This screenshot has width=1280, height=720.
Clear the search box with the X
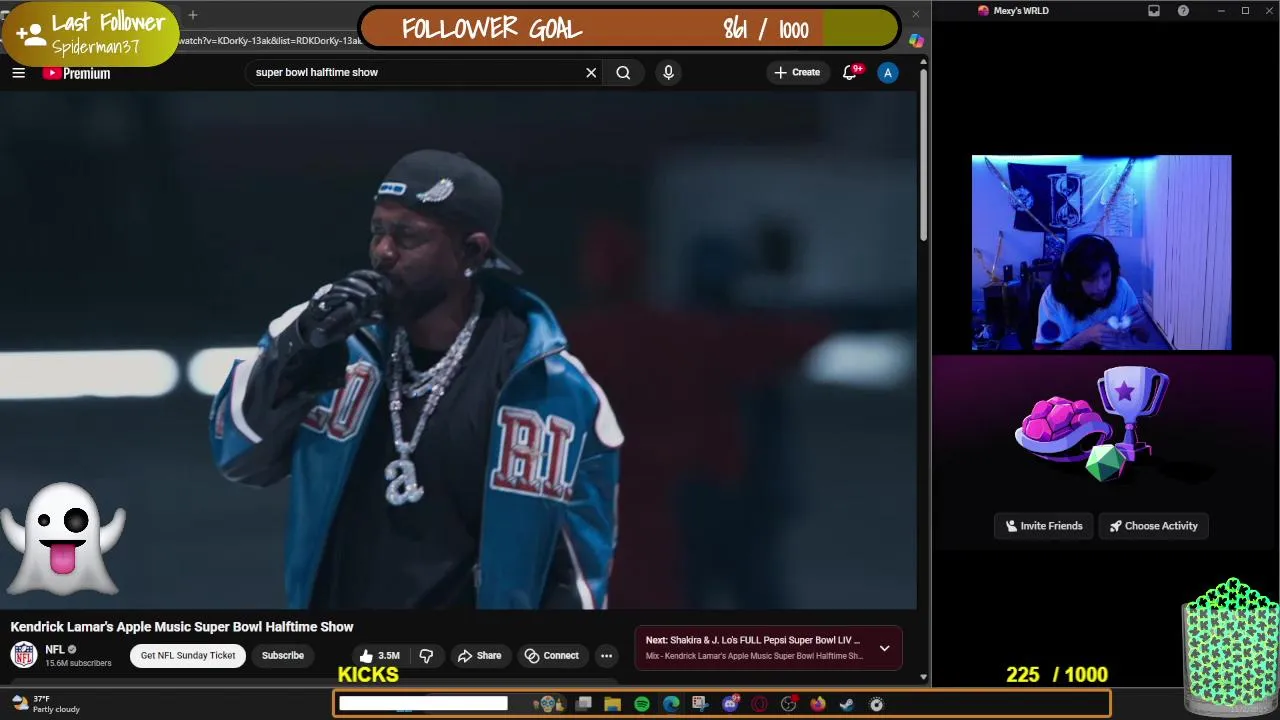click(591, 72)
